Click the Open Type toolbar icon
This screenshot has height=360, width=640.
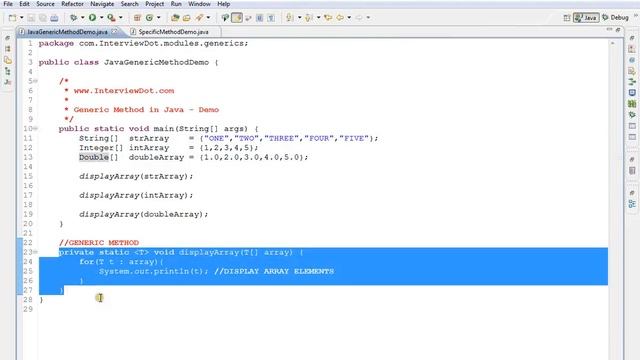point(175,18)
